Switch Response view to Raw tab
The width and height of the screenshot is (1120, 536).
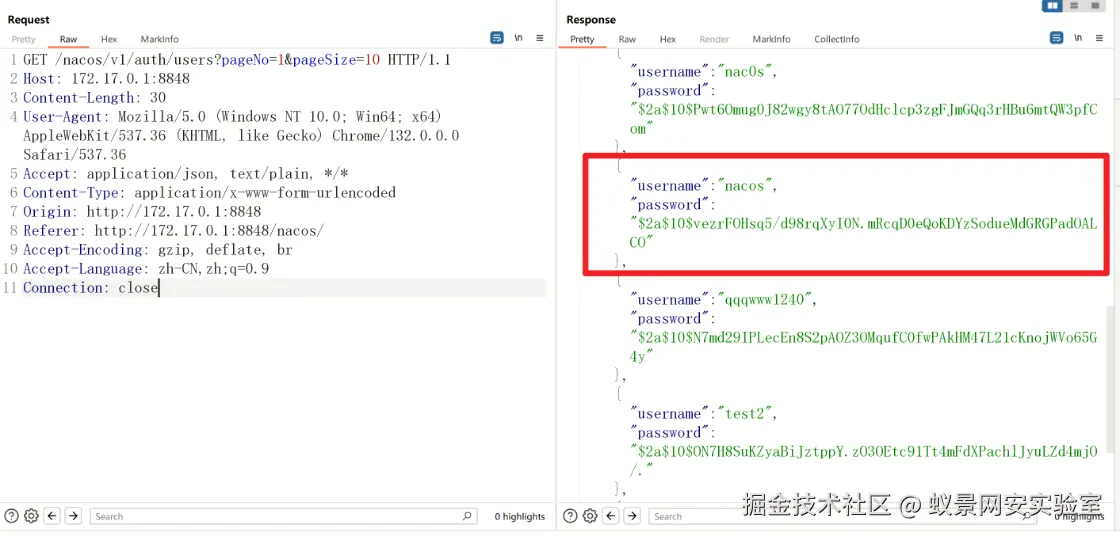(x=627, y=39)
